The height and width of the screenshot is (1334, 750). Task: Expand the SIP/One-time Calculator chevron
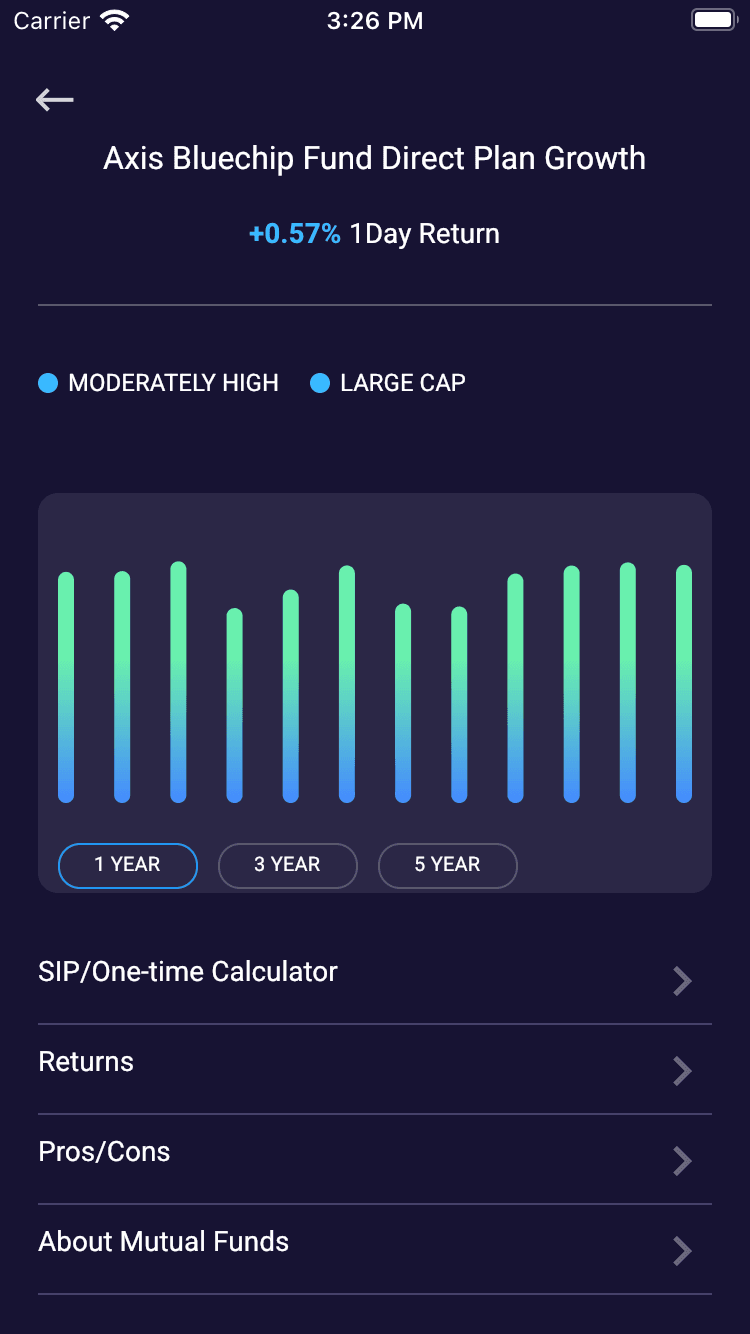[x=683, y=981]
